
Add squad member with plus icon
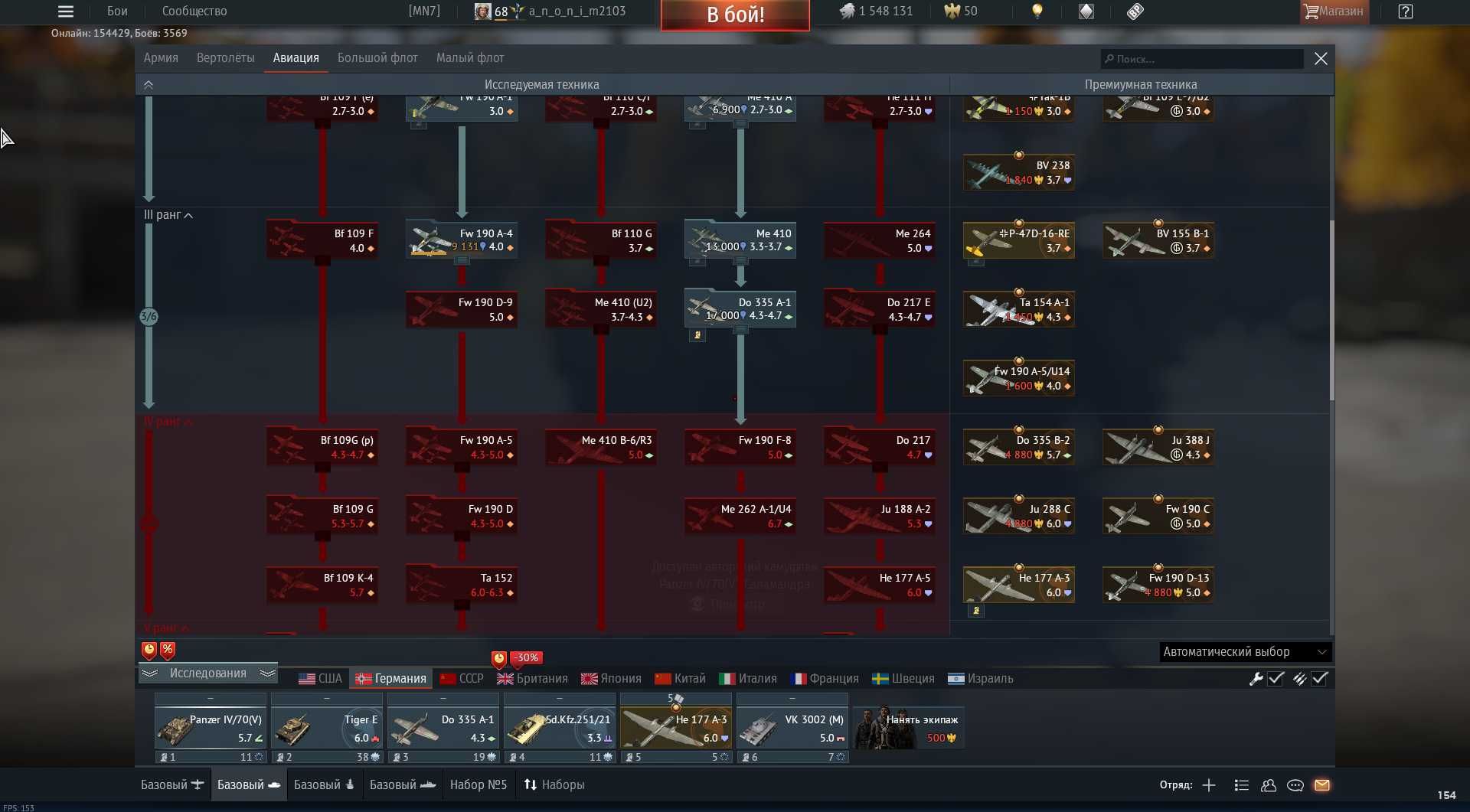pyautogui.click(x=1209, y=785)
